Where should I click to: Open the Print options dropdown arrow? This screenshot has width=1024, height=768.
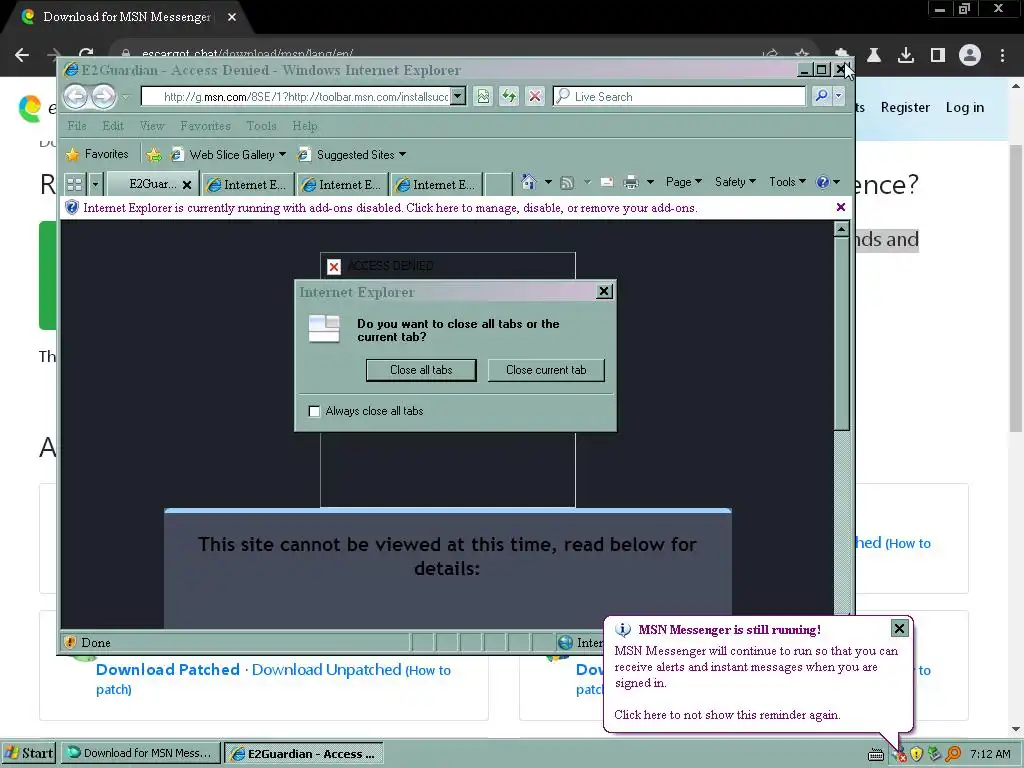(650, 182)
